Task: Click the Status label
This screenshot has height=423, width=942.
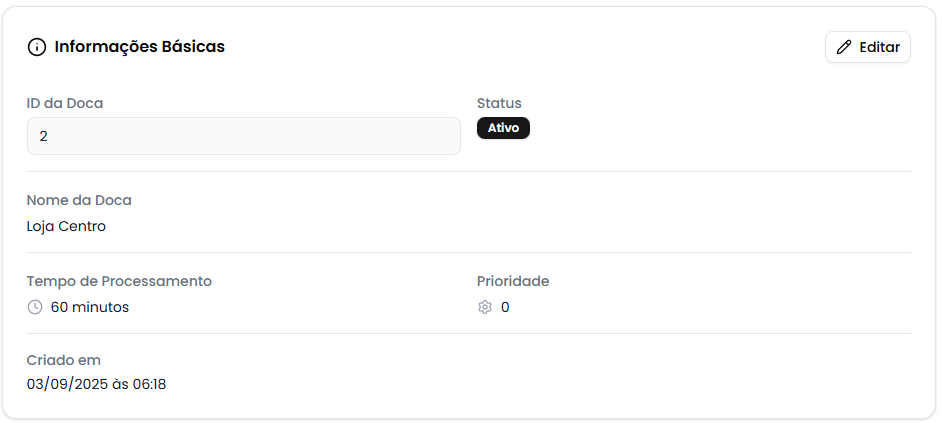Action: [x=499, y=103]
